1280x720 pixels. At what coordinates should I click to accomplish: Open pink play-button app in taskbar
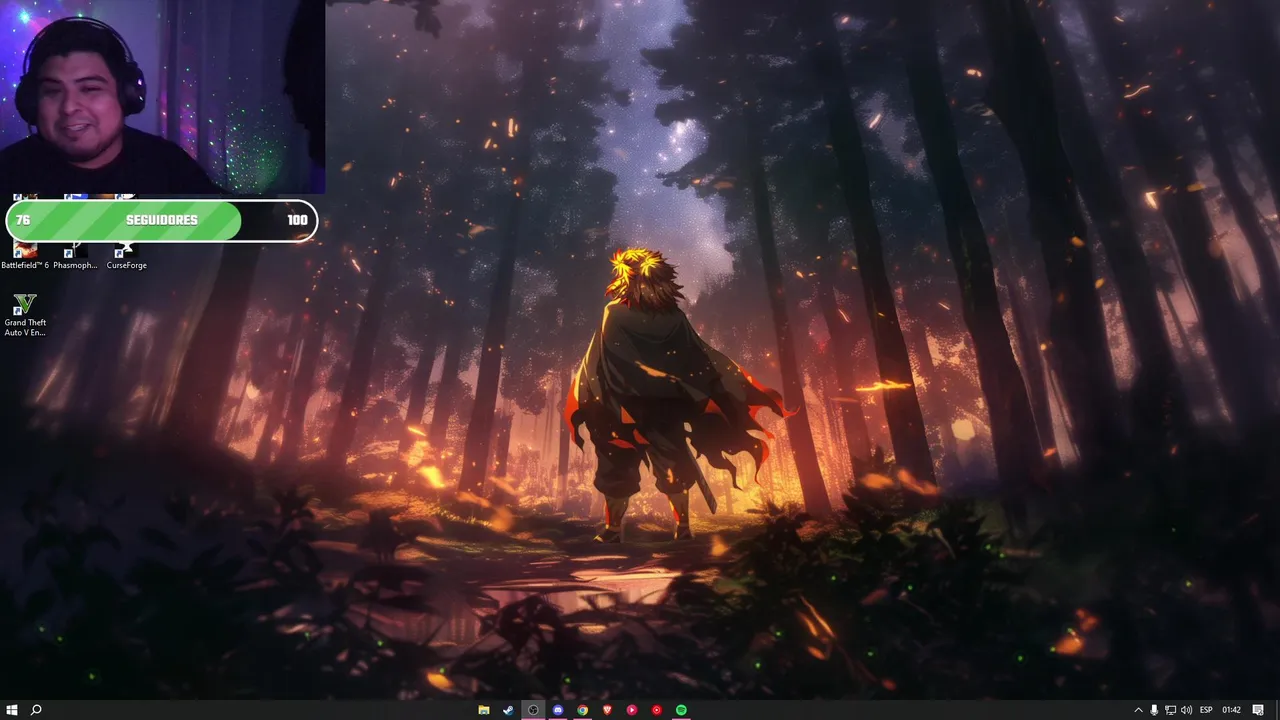[632, 710]
